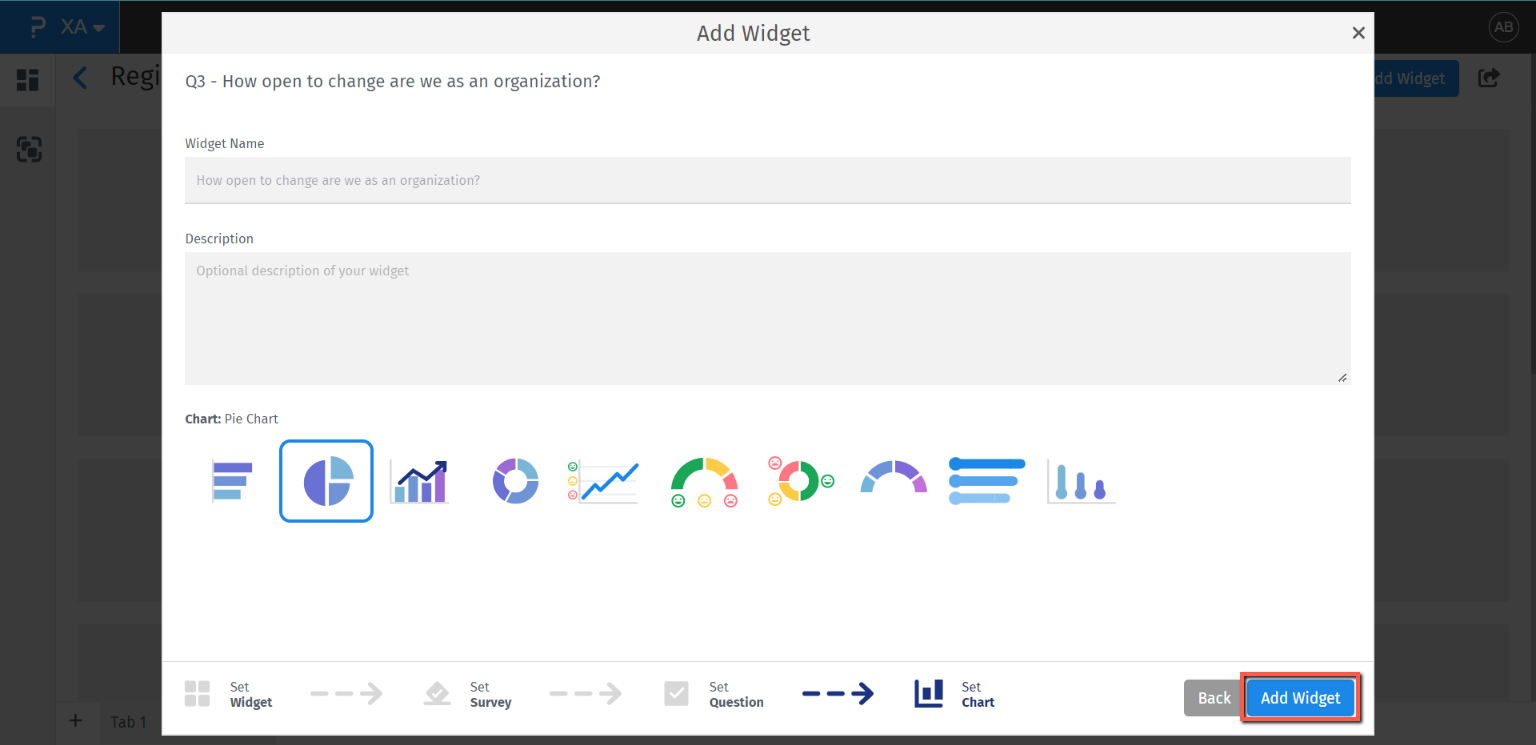Choose the vertical thermometer chart icon
This screenshot has height=745, width=1536.
(x=1081, y=481)
